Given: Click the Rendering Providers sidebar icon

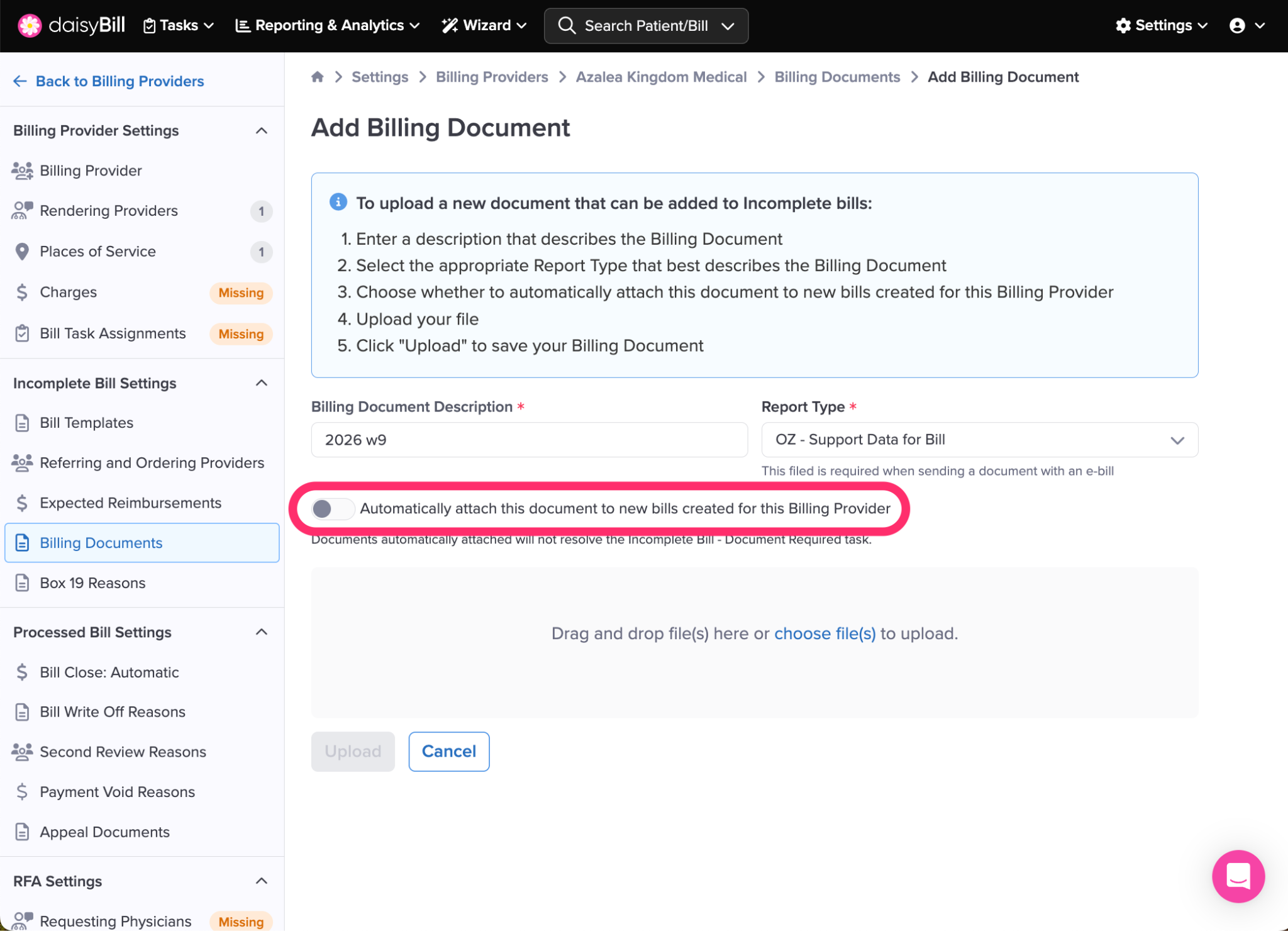Looking at the screenshot, I should (x=22, y=211).
